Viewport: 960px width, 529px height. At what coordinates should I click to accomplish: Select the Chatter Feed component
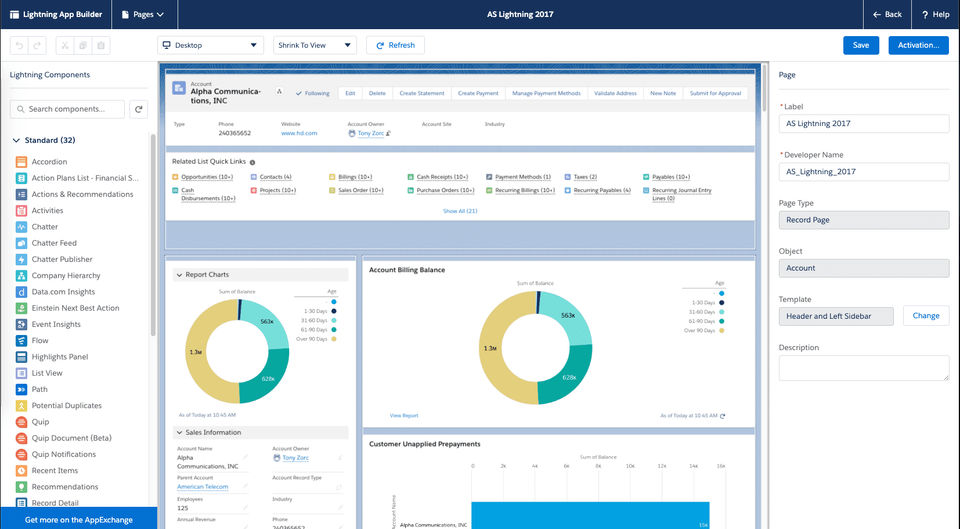click(54, 243)
